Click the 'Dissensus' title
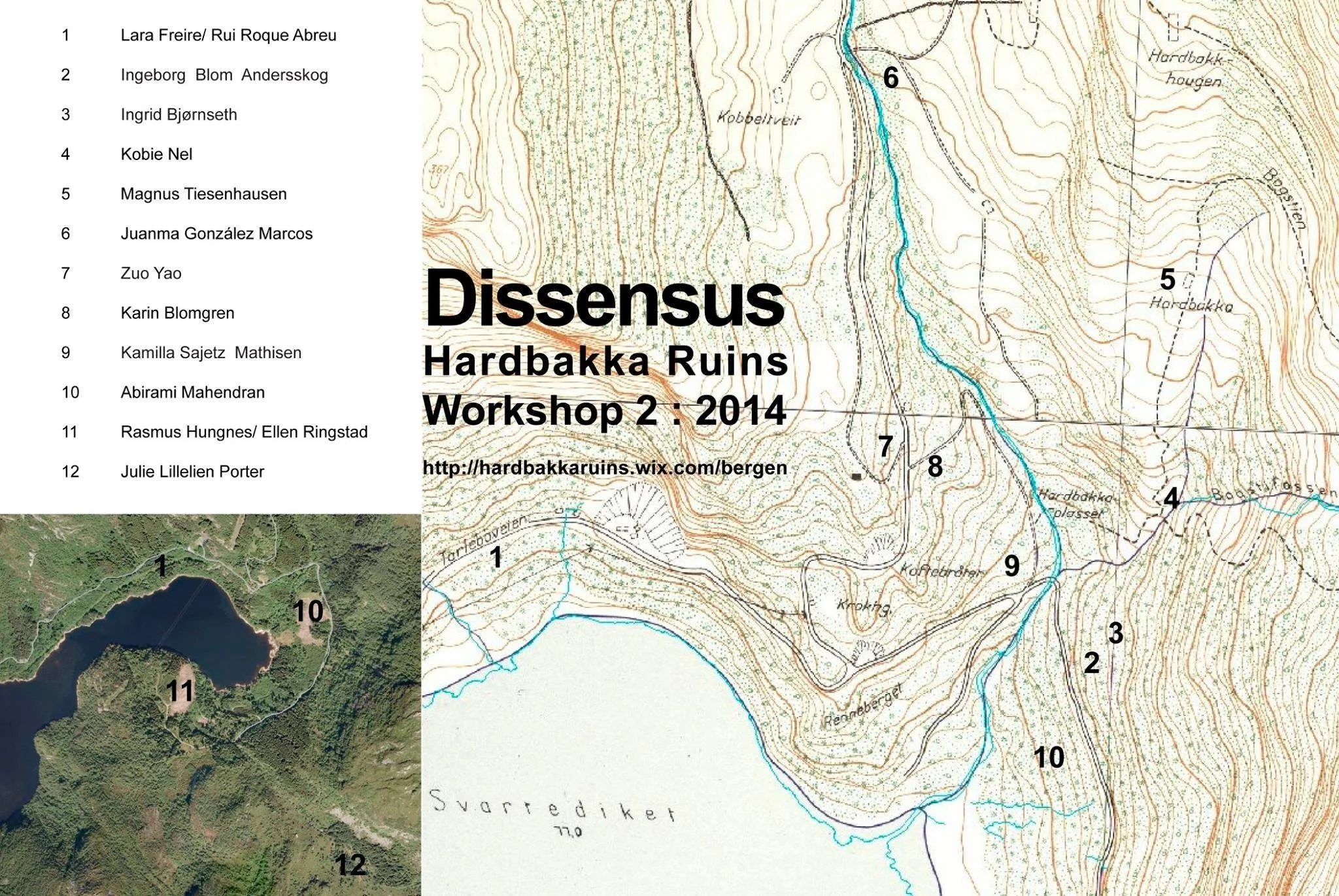The width and height of the screenshot is (1339, 896). [x=604, y=298]
